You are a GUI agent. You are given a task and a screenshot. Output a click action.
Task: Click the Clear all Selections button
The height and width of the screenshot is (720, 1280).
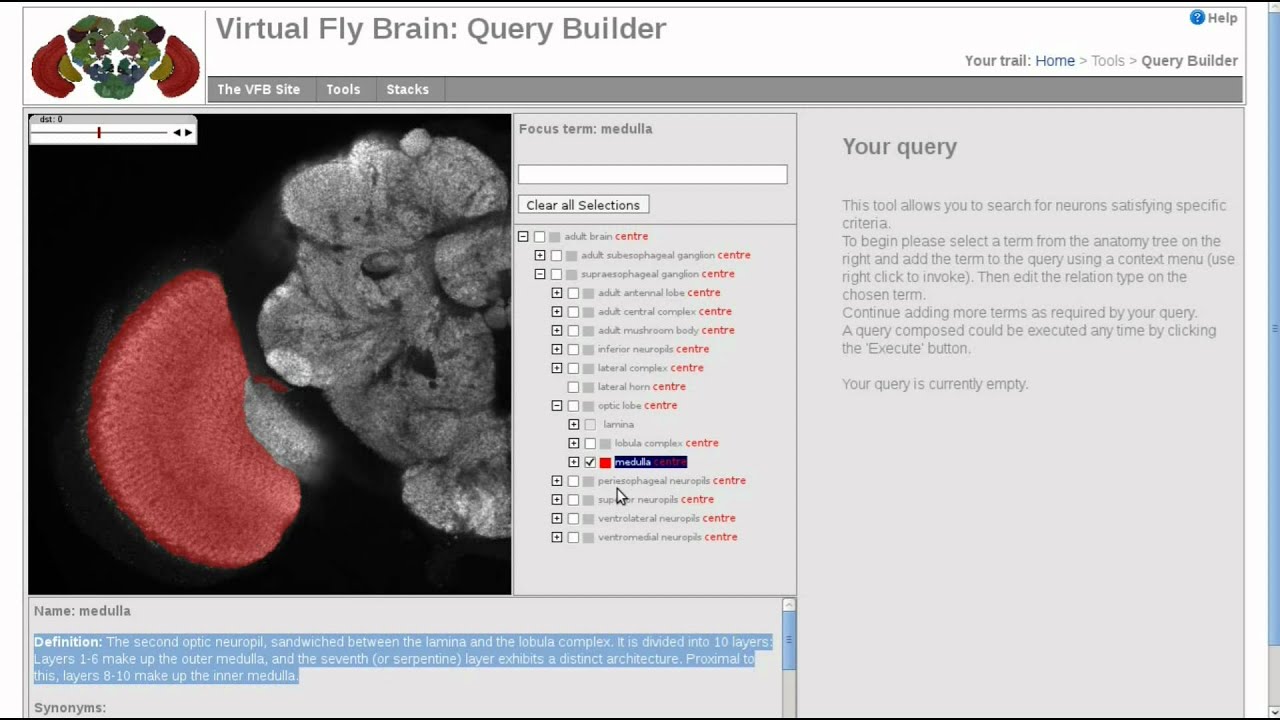pos(583,205)
